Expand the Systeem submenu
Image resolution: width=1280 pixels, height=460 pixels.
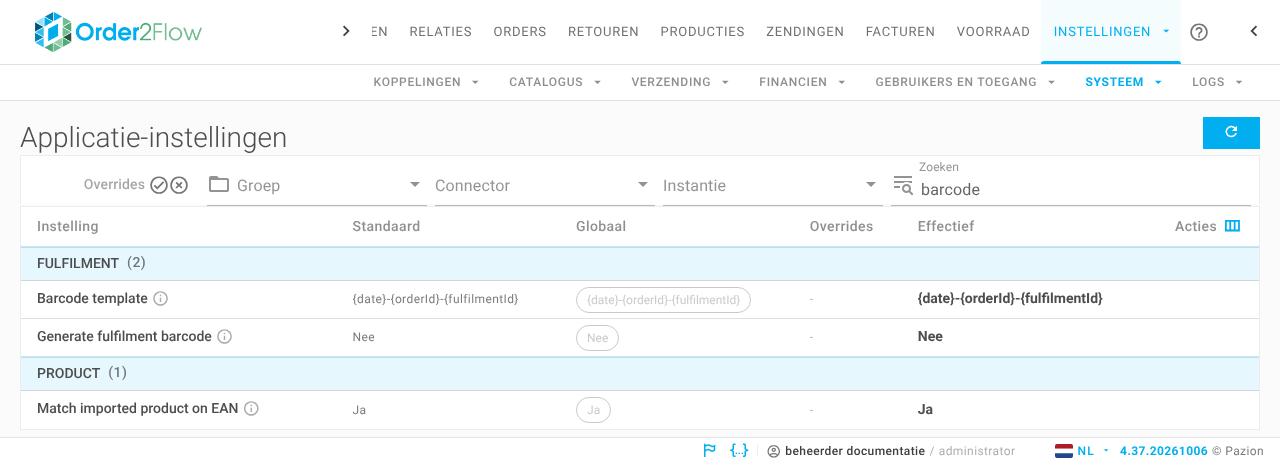[x=1123, y=82]
